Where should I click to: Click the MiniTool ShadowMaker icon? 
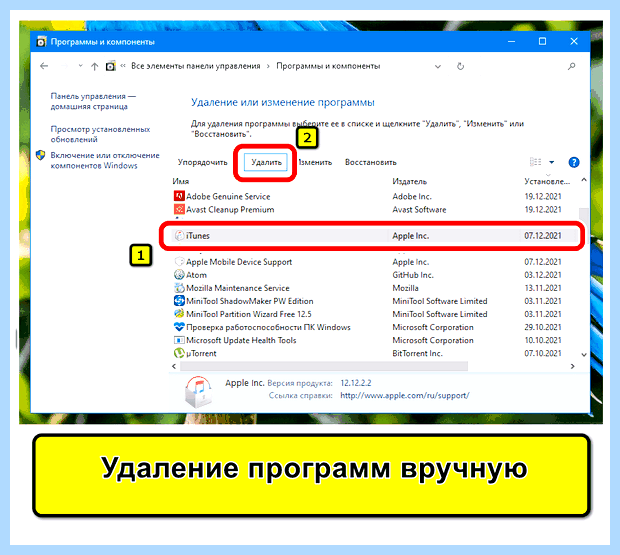point(179,300)
